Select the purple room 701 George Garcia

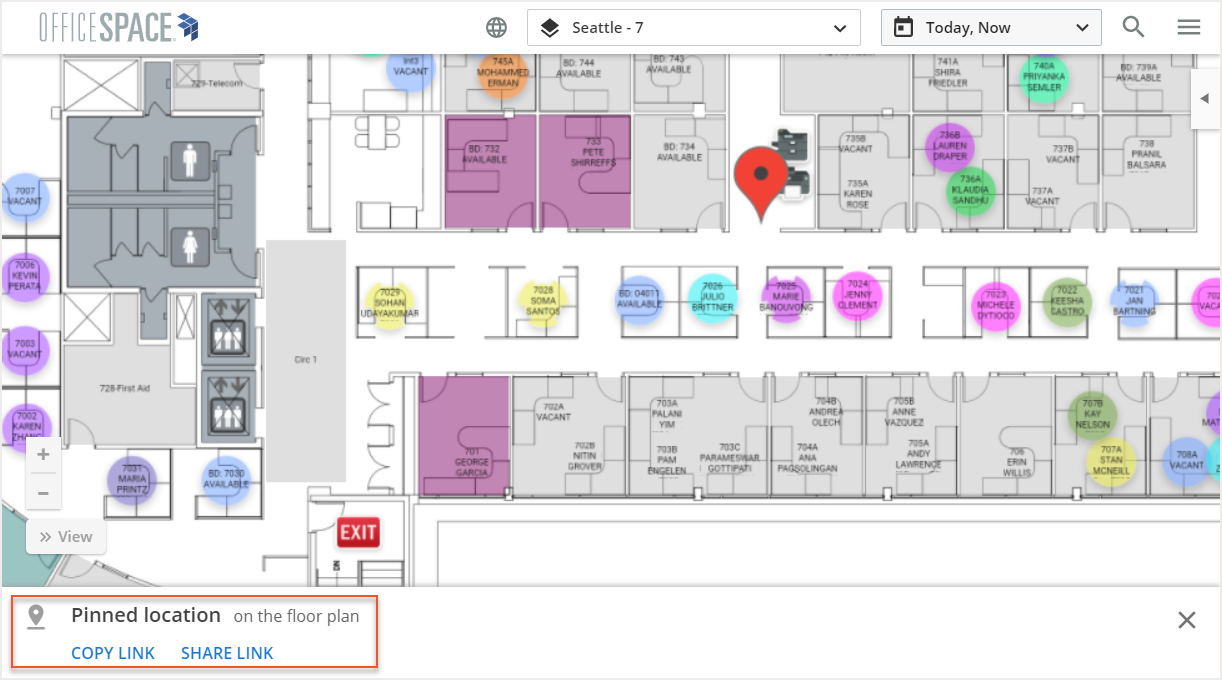pyautogui.click(x=464, y=436)
